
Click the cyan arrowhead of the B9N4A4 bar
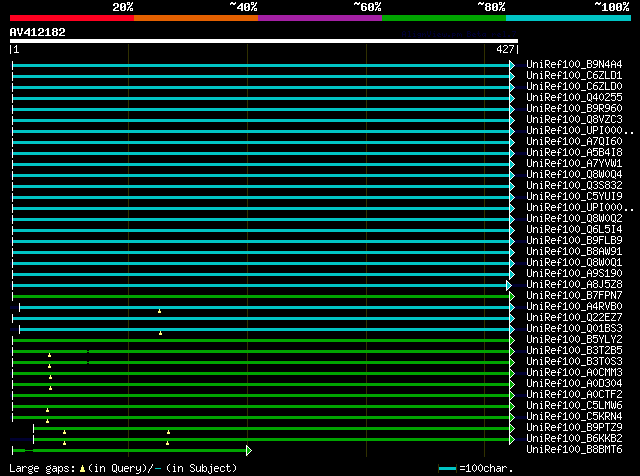point(512,65)
